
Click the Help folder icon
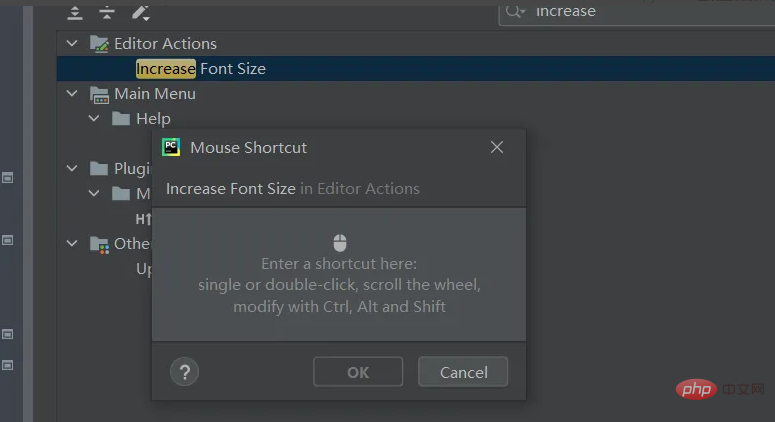[x=121, y=119]
